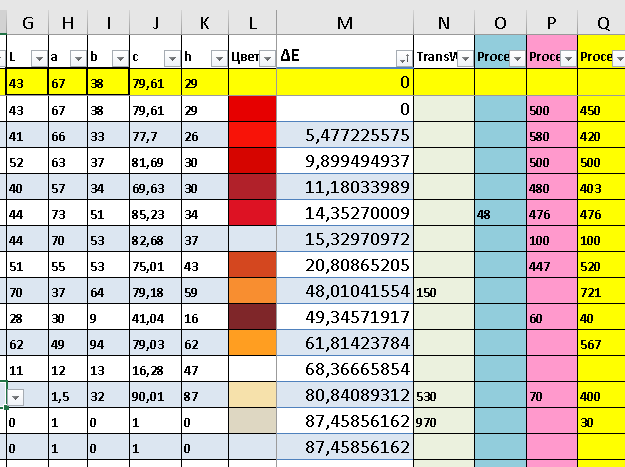Select column N header
This screenshot has width=625, height=467.
tap(444, 23)
